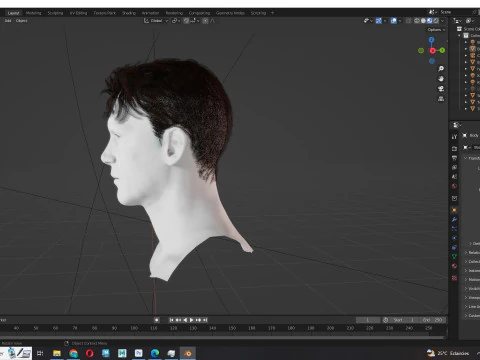Image resolution: width=480 pixels, height=360 pixels.
Task: Click the red X axis gizmo ball
Action: point(432,51)
